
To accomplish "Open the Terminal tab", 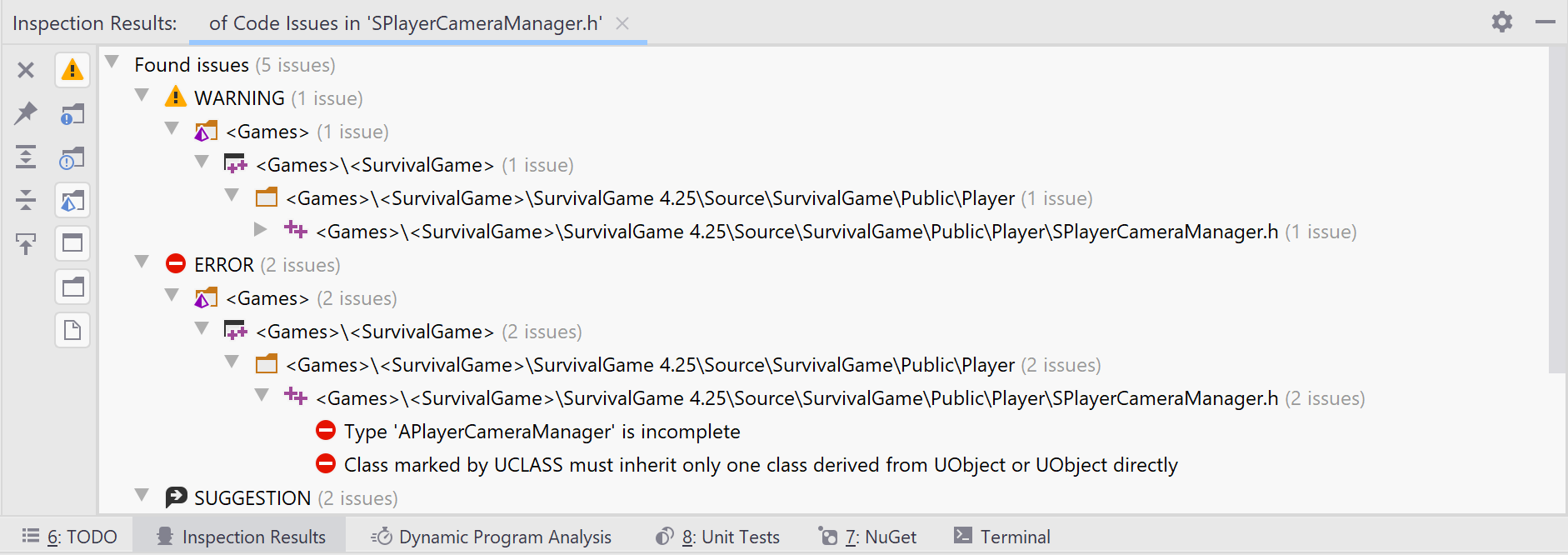I will click(x=1015, y=537).
